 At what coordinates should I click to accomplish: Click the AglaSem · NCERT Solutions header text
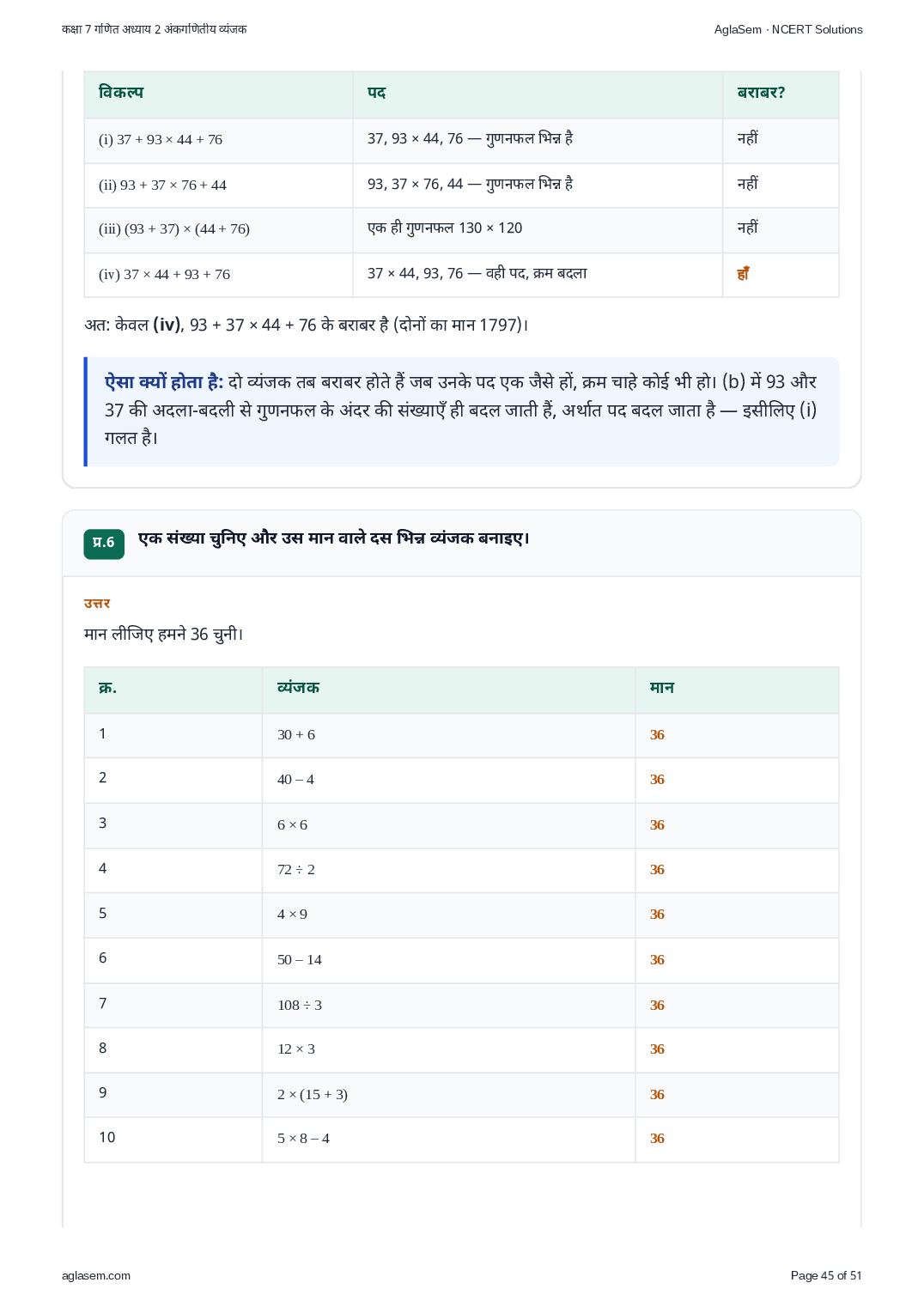tap(788, 29)
